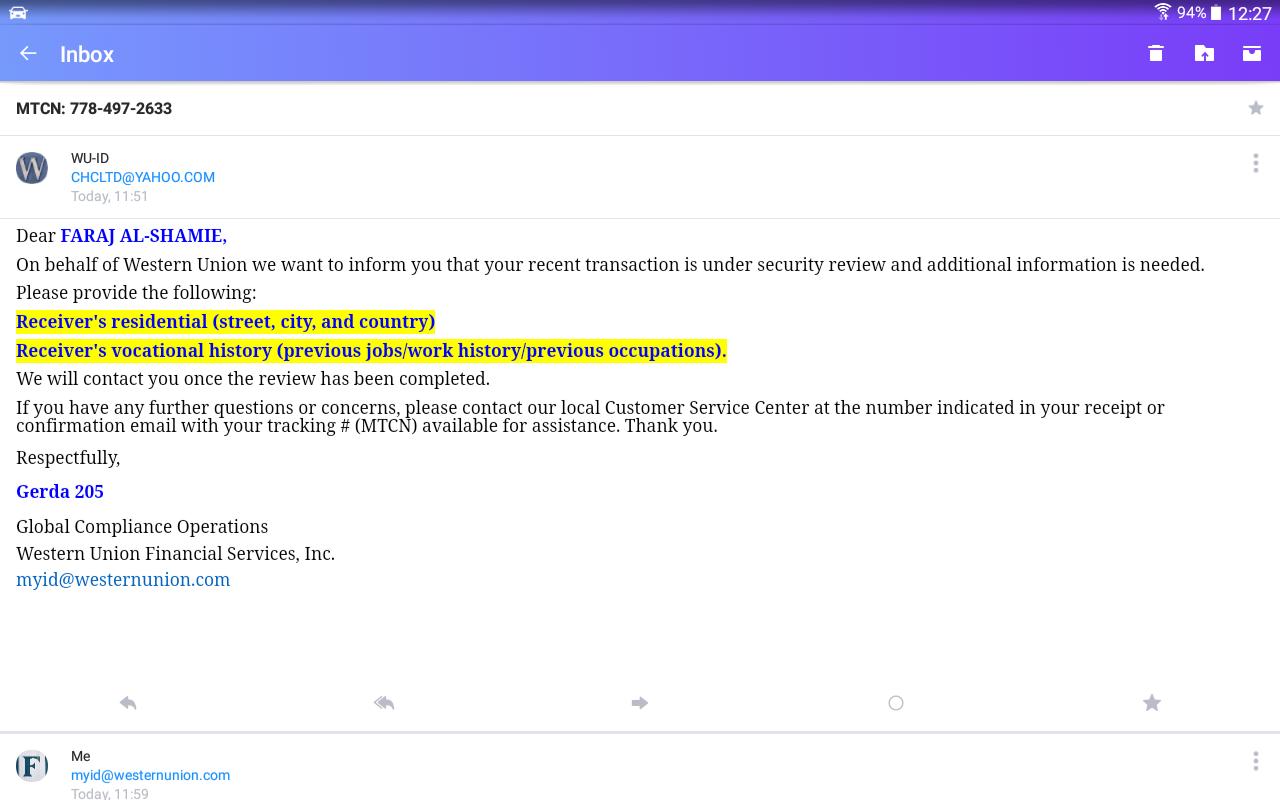Delete this email with the trash icon
The height and width of the screenshot is (800, 1280).
pyautogui.click(x=1156, y=54)
